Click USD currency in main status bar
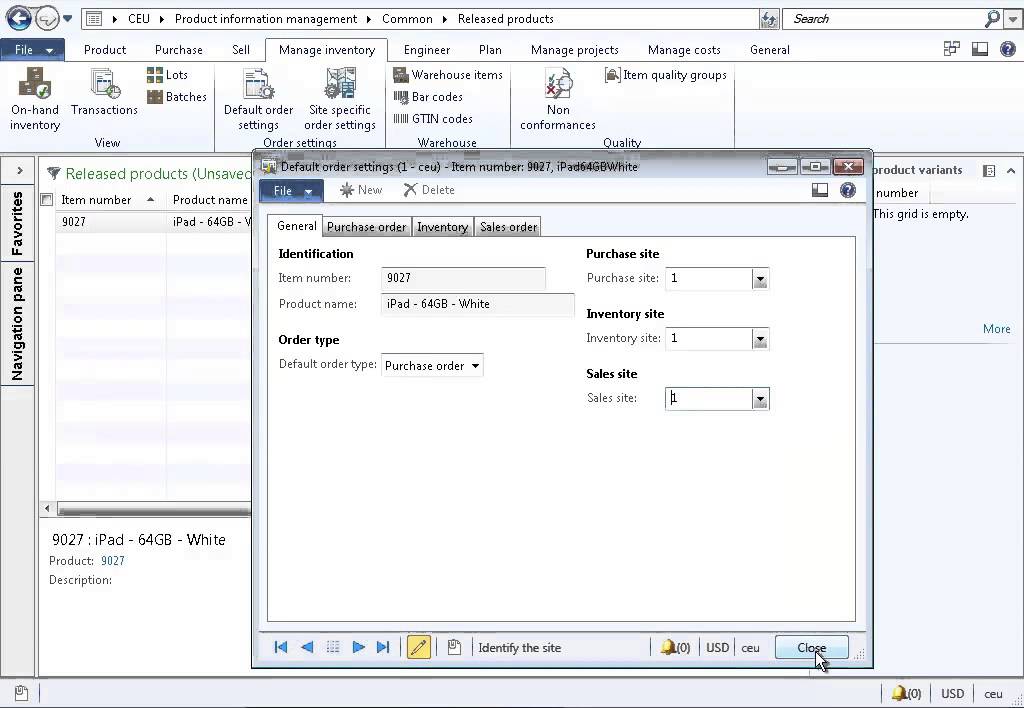Screen dimensions: 1024x708 pyautogui.click(x=952, y=693)
